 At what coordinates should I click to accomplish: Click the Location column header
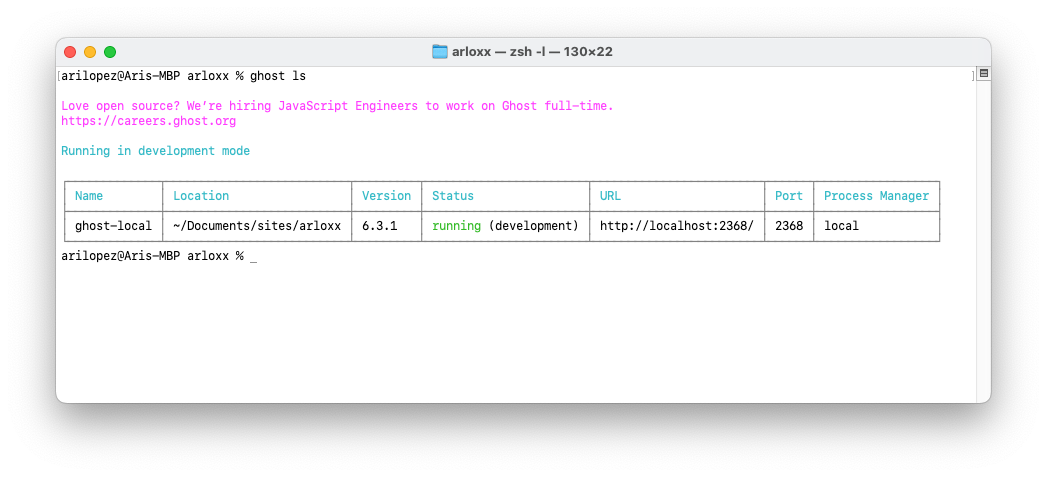coord(201,196)
